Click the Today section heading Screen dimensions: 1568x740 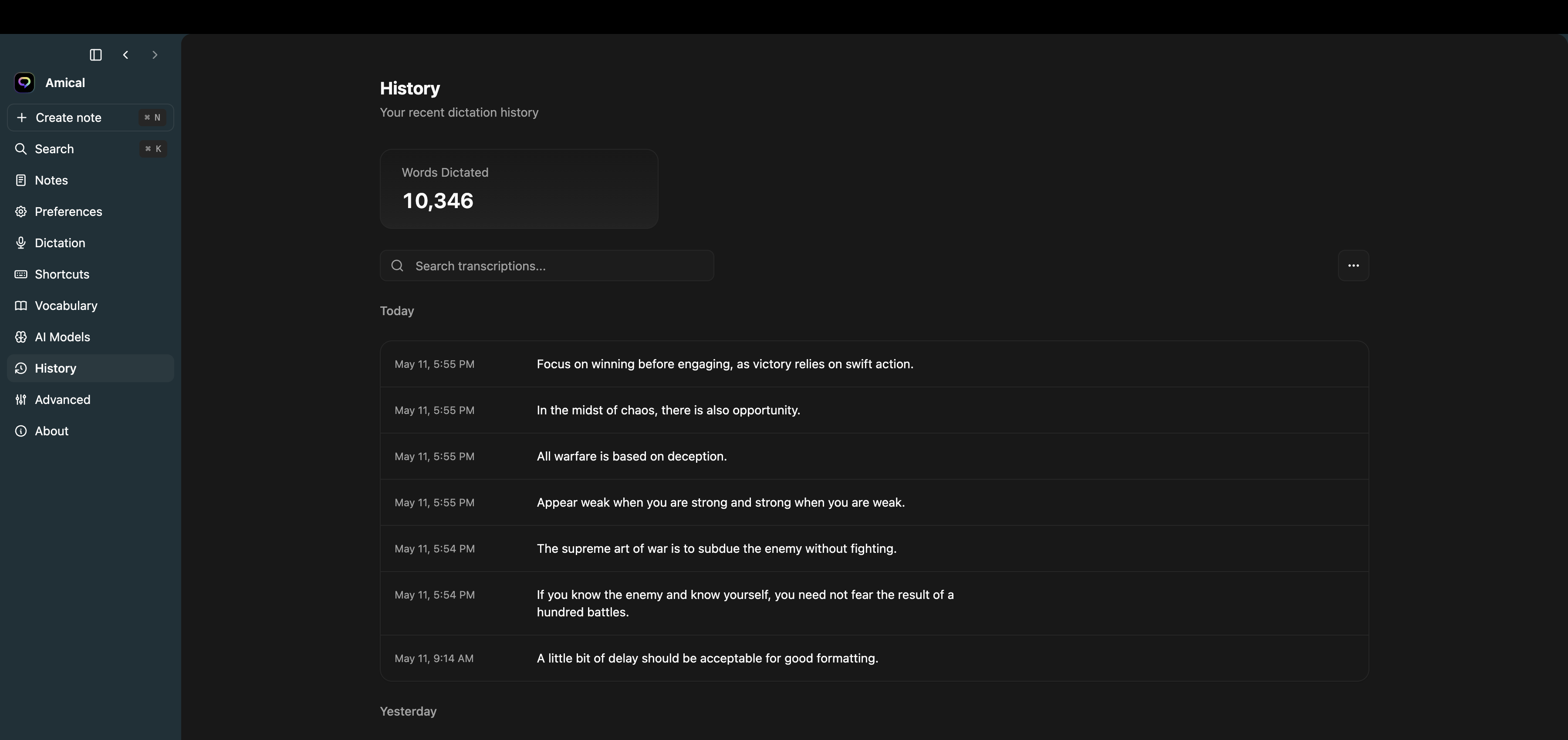click(x=397, y=311)
